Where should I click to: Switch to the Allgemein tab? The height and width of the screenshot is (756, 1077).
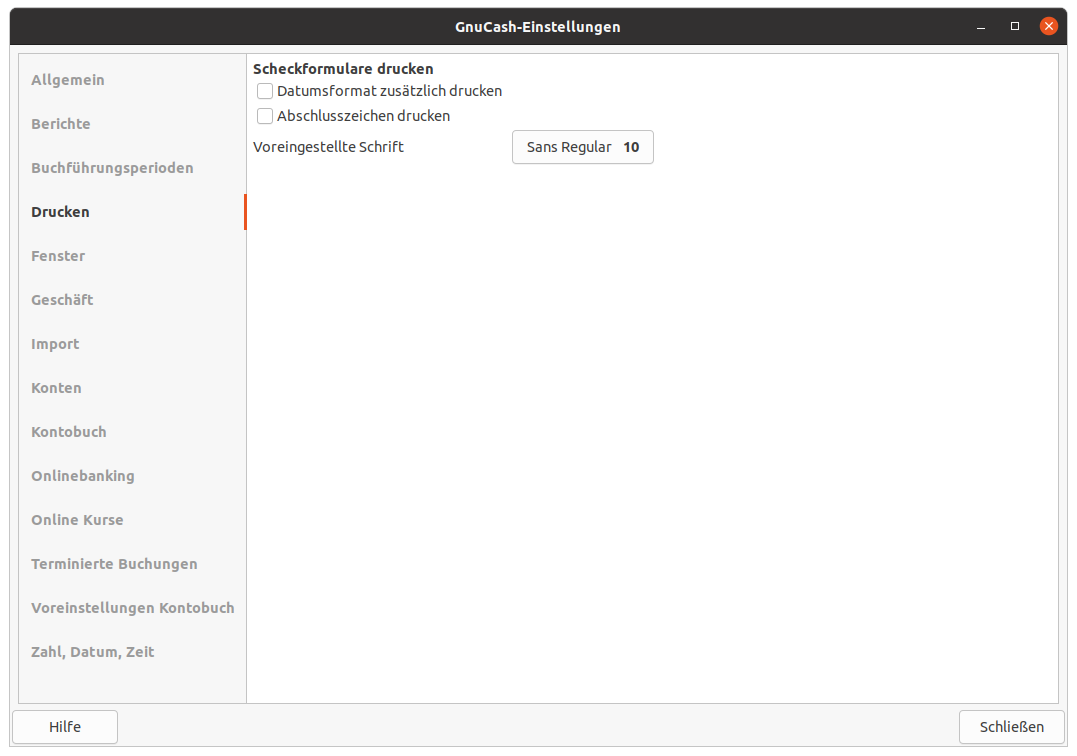click(x=68, y=80)
